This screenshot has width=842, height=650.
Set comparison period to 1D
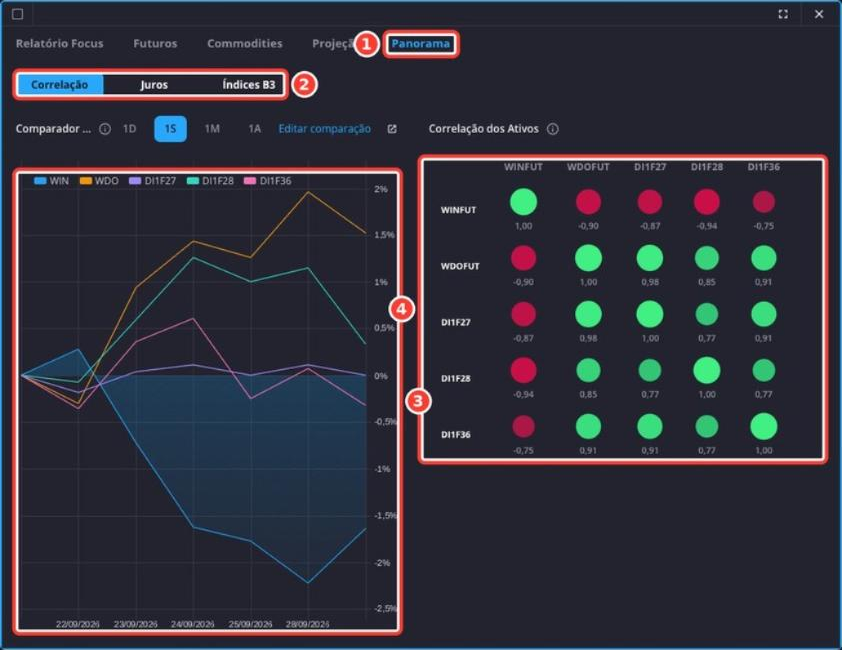tap(129, 129)
